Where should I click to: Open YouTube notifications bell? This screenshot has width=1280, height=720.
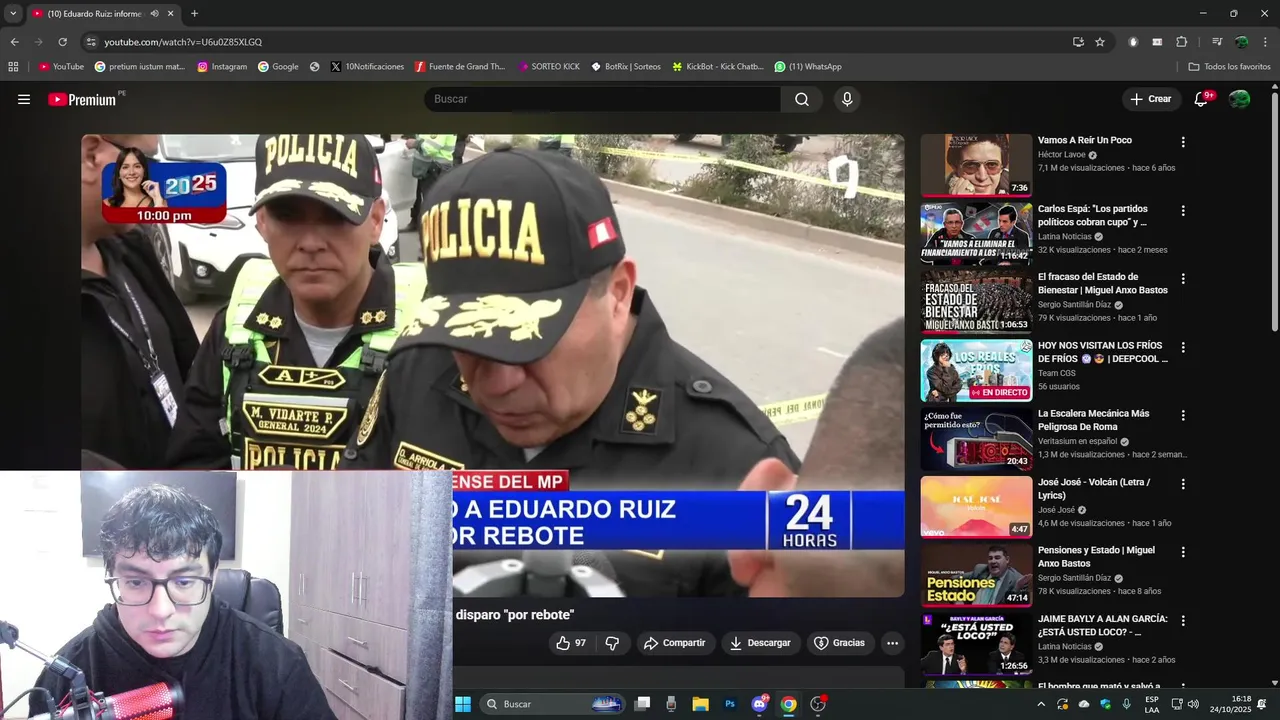(x=1202, y=99)
